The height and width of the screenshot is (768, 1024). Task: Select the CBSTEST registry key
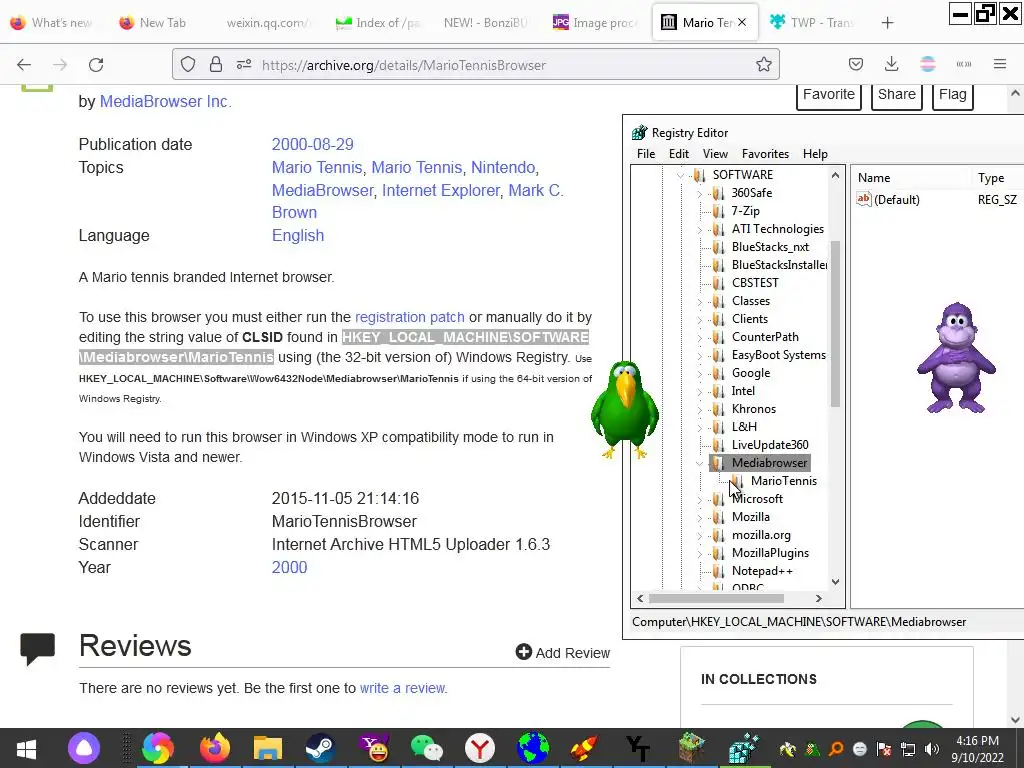[x=755, y=283]
